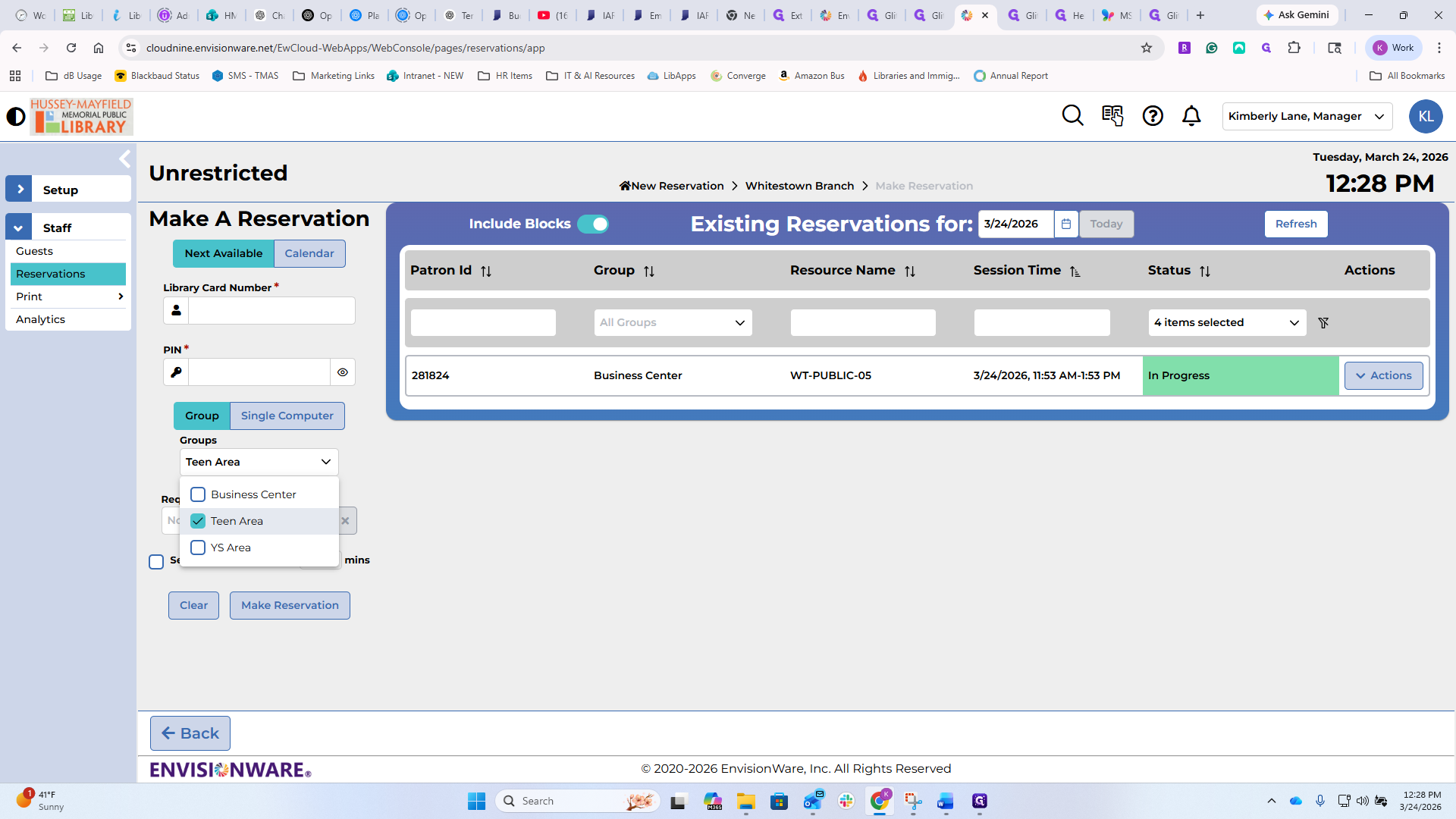Screen dimensions: 1456x819
Task: Click the contrast mode half-circle icon
Action: 15,117
